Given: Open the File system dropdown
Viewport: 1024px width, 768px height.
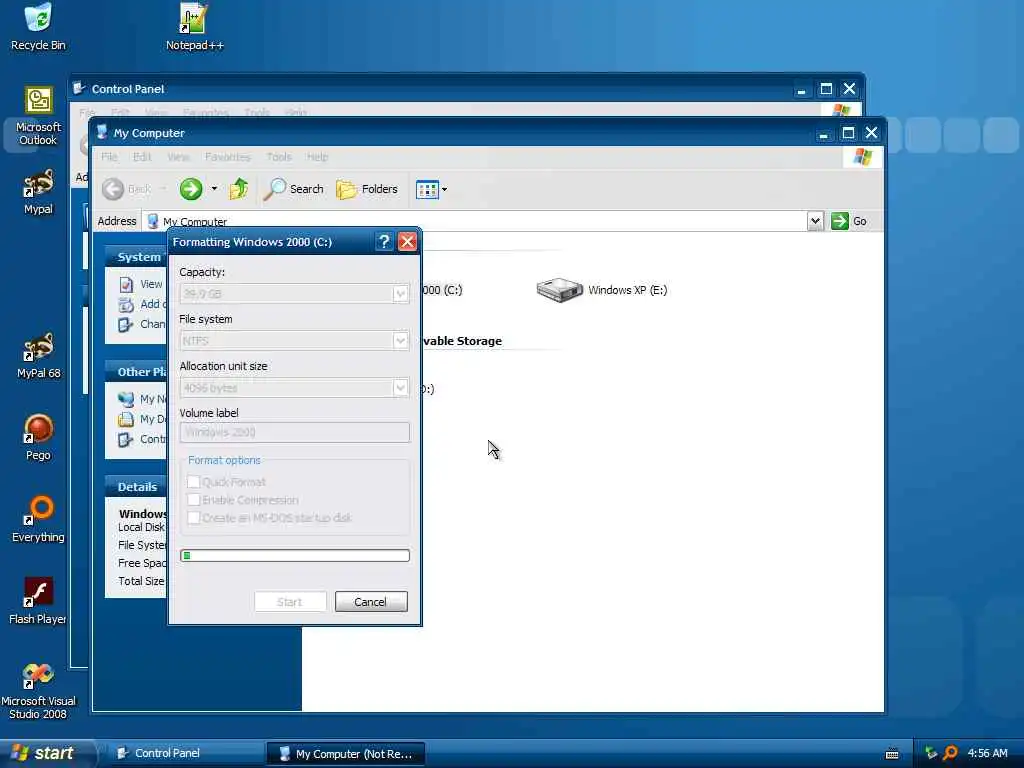Looking at the screenshot, I should tap(400, 341).
